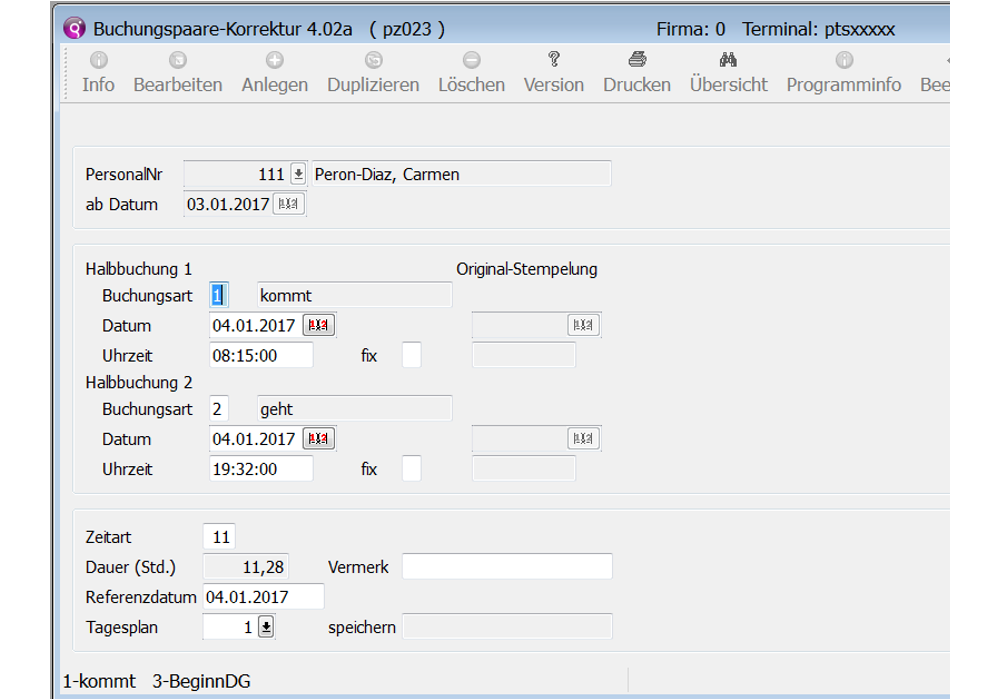The width and height of the screenshot is (1000, 700).
Task: Click the Bearbeiten toolbar icon
Action: (177, 61)
